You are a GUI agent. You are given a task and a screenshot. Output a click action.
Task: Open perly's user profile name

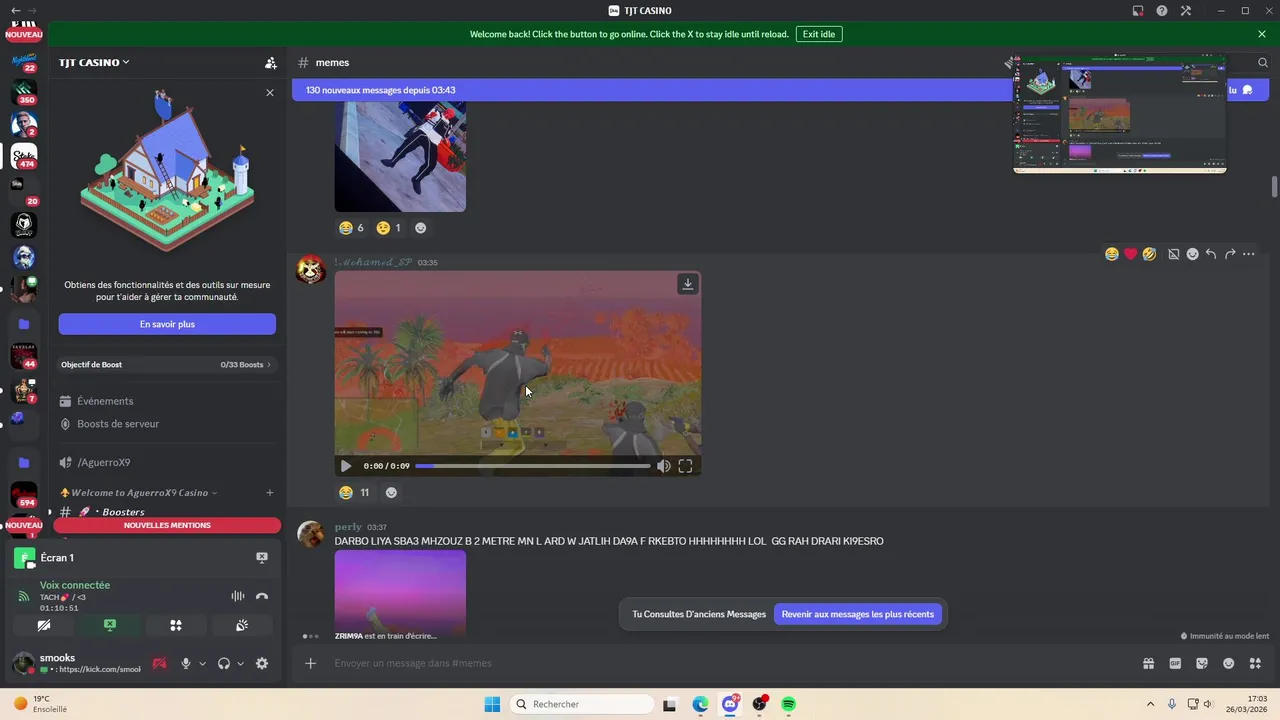coord(348,527)
